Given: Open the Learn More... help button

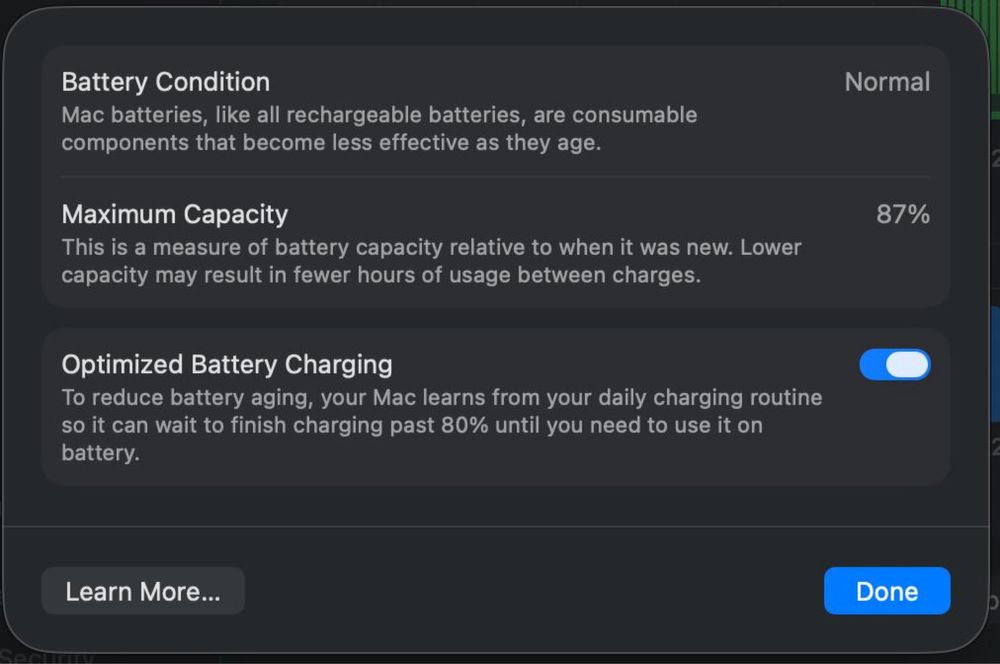Looking at the screenshot, I should pos(143,591).
